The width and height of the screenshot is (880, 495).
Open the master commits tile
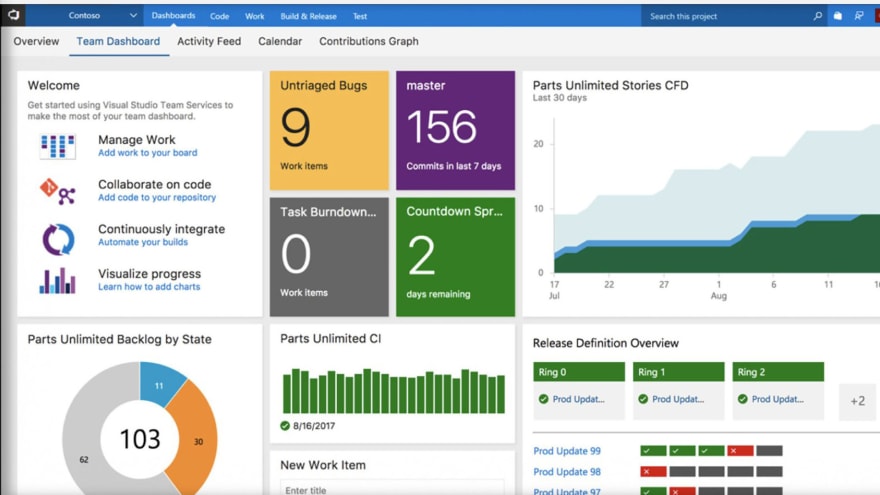(x=455, y=130)
